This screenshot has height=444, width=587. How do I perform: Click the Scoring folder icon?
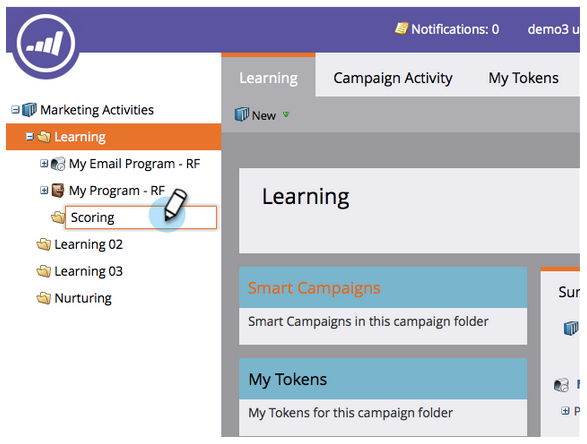coord(58,217)
